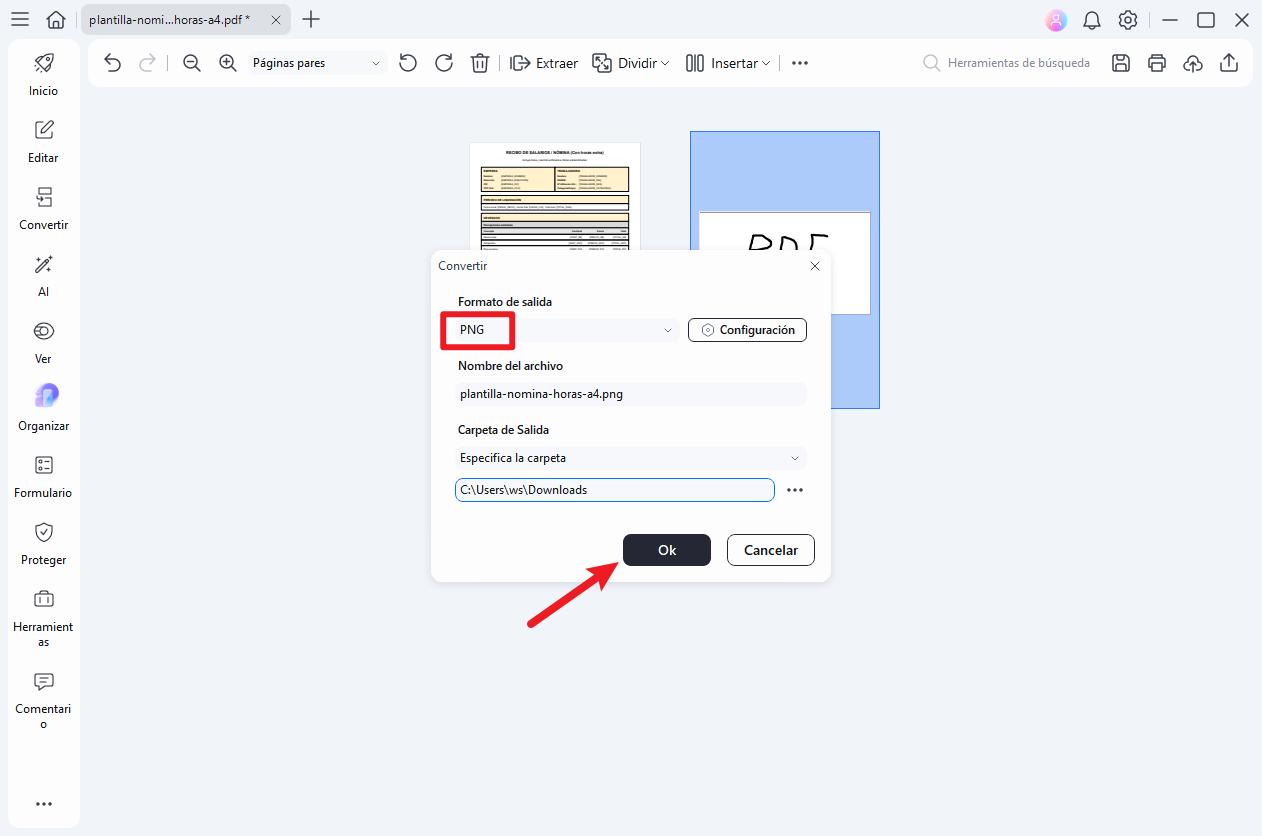
Task: Print the document using printer icon
Action: (x=1157, y=63)
